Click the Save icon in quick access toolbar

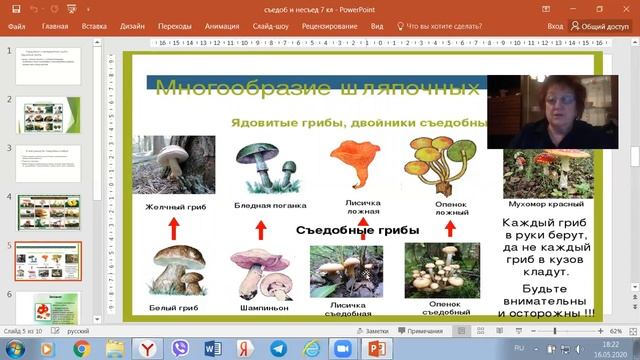point(16,9)
